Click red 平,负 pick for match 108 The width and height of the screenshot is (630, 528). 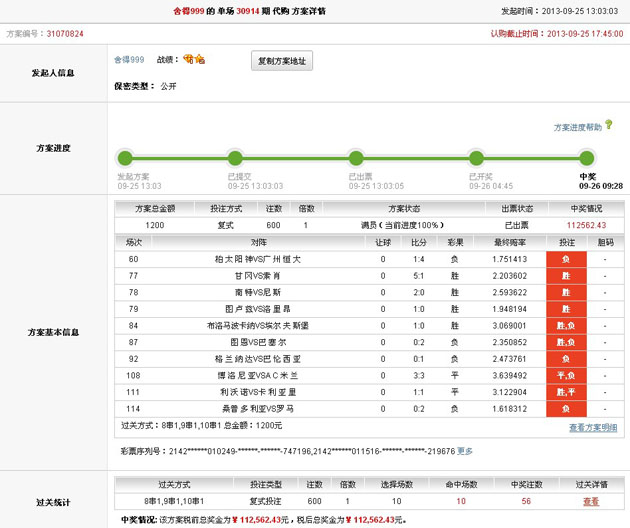coord(566,375)
